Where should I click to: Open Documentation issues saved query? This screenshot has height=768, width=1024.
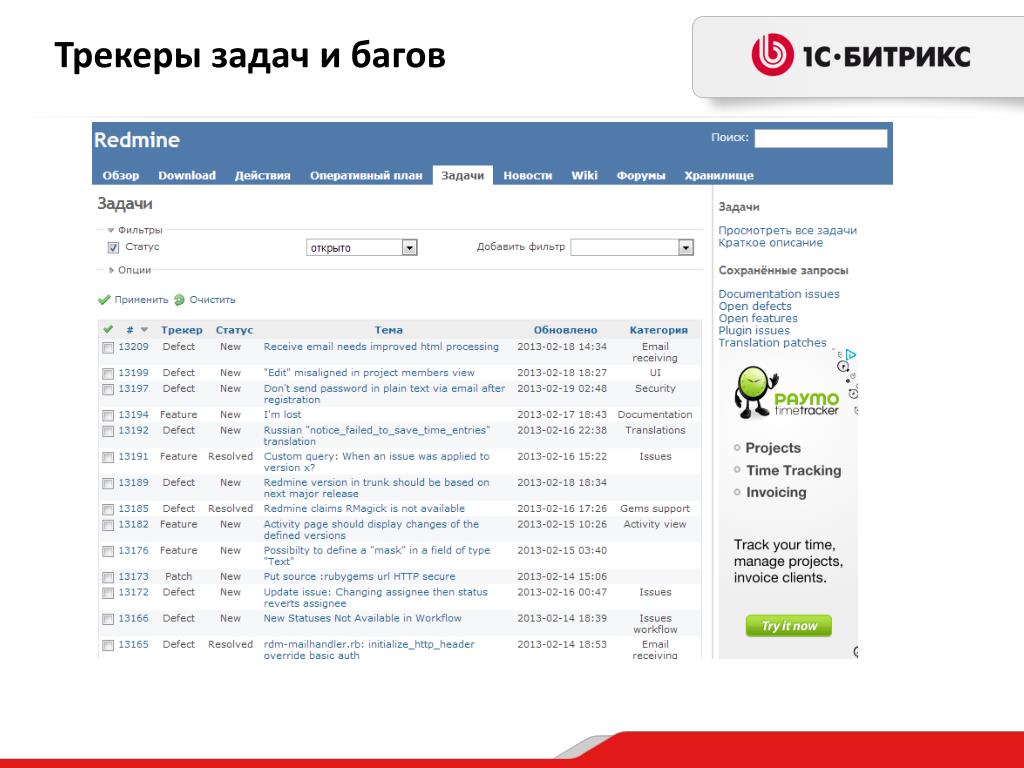tap(779, 294)
